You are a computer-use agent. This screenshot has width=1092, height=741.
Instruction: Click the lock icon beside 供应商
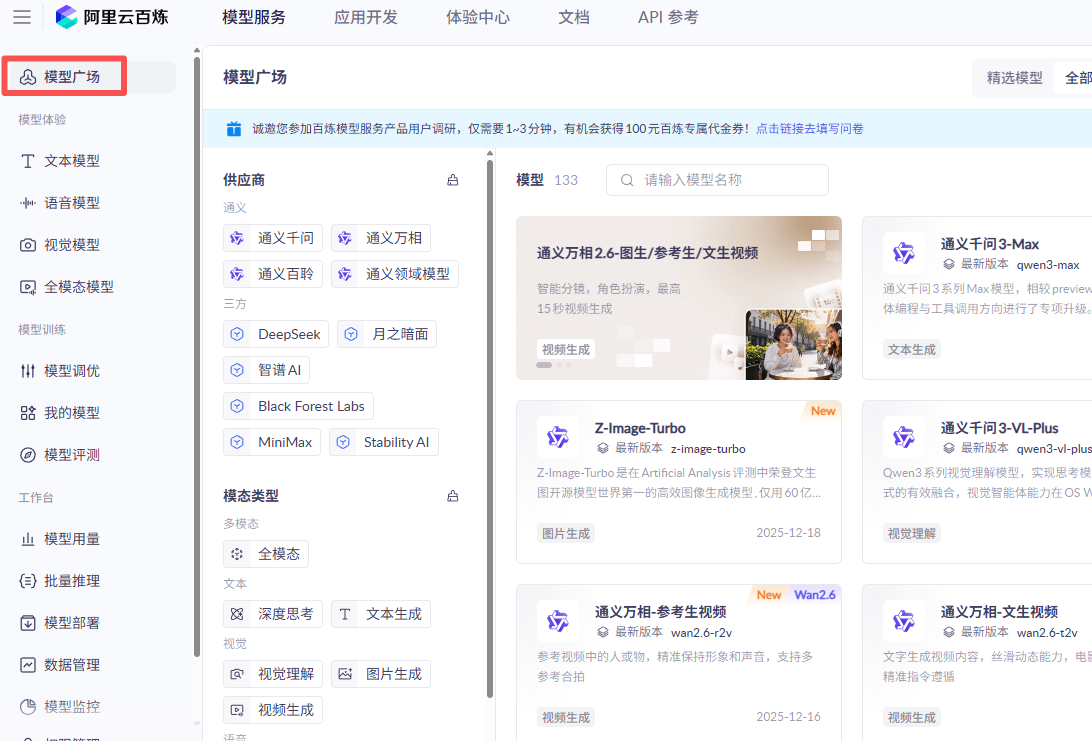tap(453, 180)
